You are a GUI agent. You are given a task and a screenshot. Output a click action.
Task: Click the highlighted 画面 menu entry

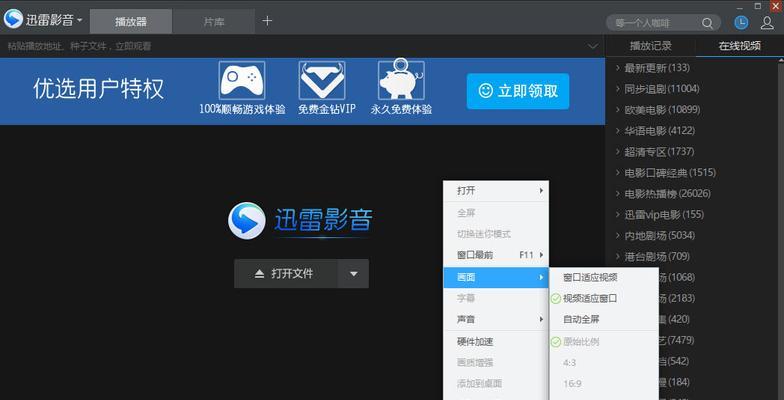click(496, 277)
